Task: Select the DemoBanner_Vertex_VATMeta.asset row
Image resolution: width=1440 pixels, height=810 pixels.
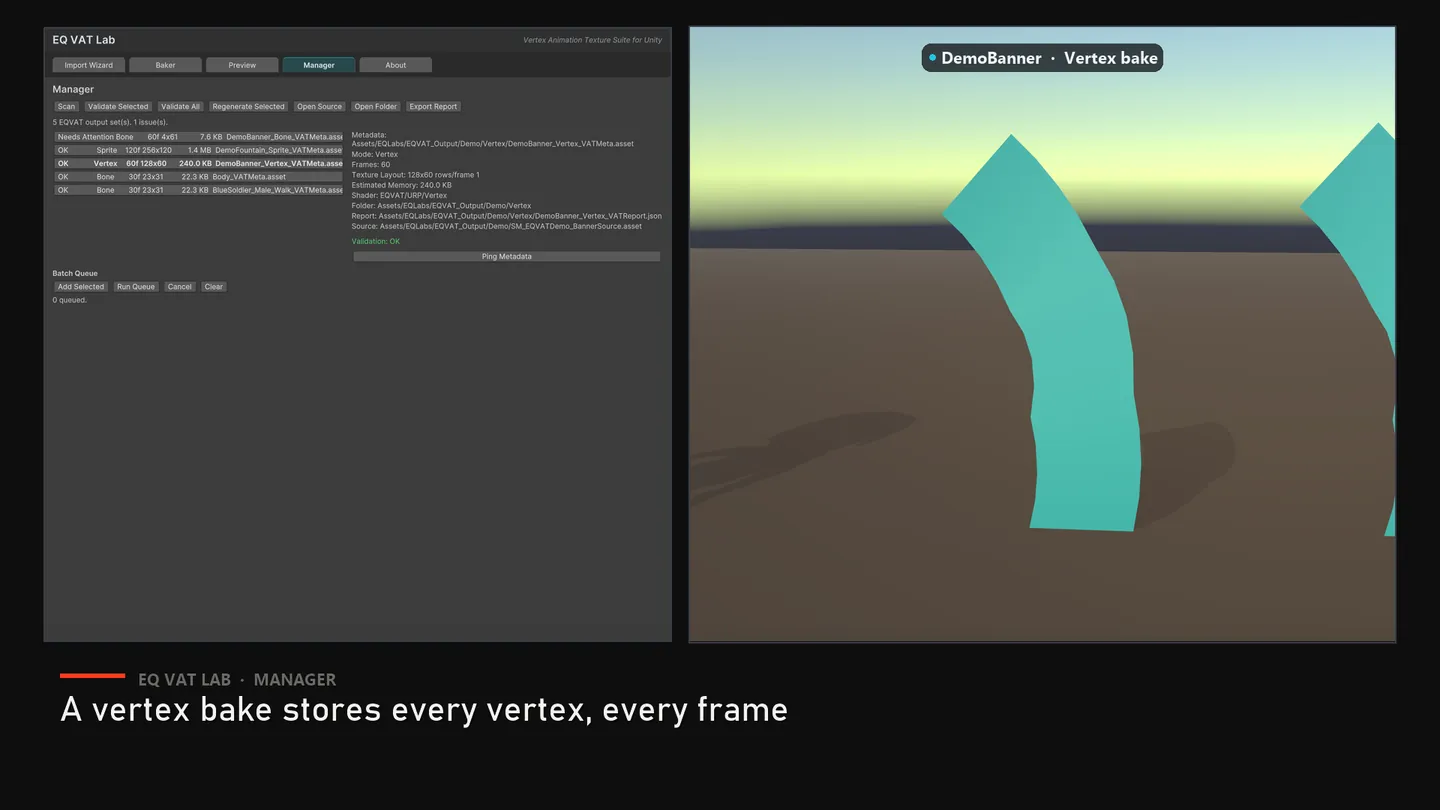Action: coord(198,163)
